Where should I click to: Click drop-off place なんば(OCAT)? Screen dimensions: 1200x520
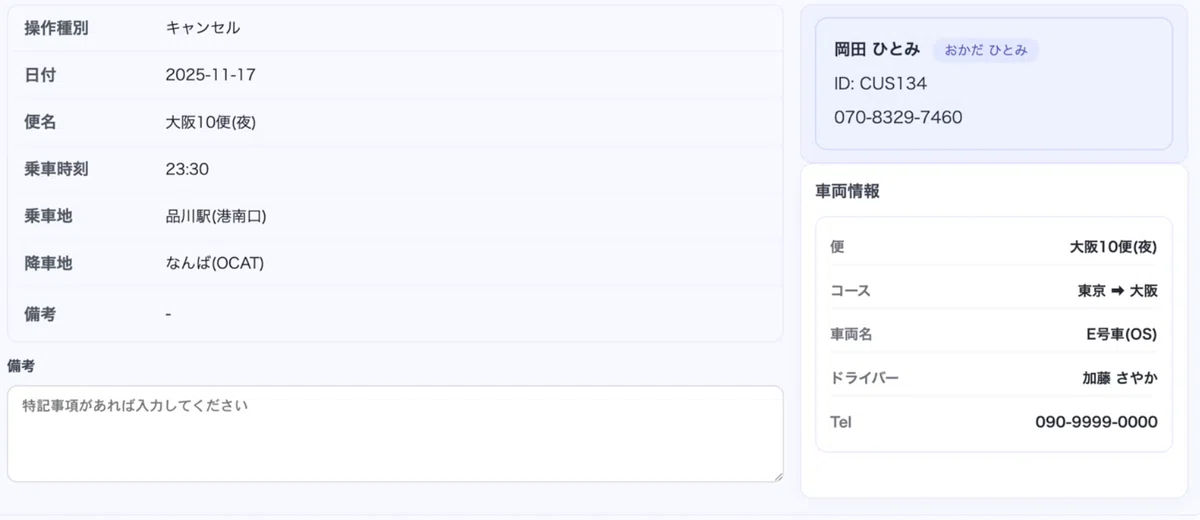pos(215,263)
